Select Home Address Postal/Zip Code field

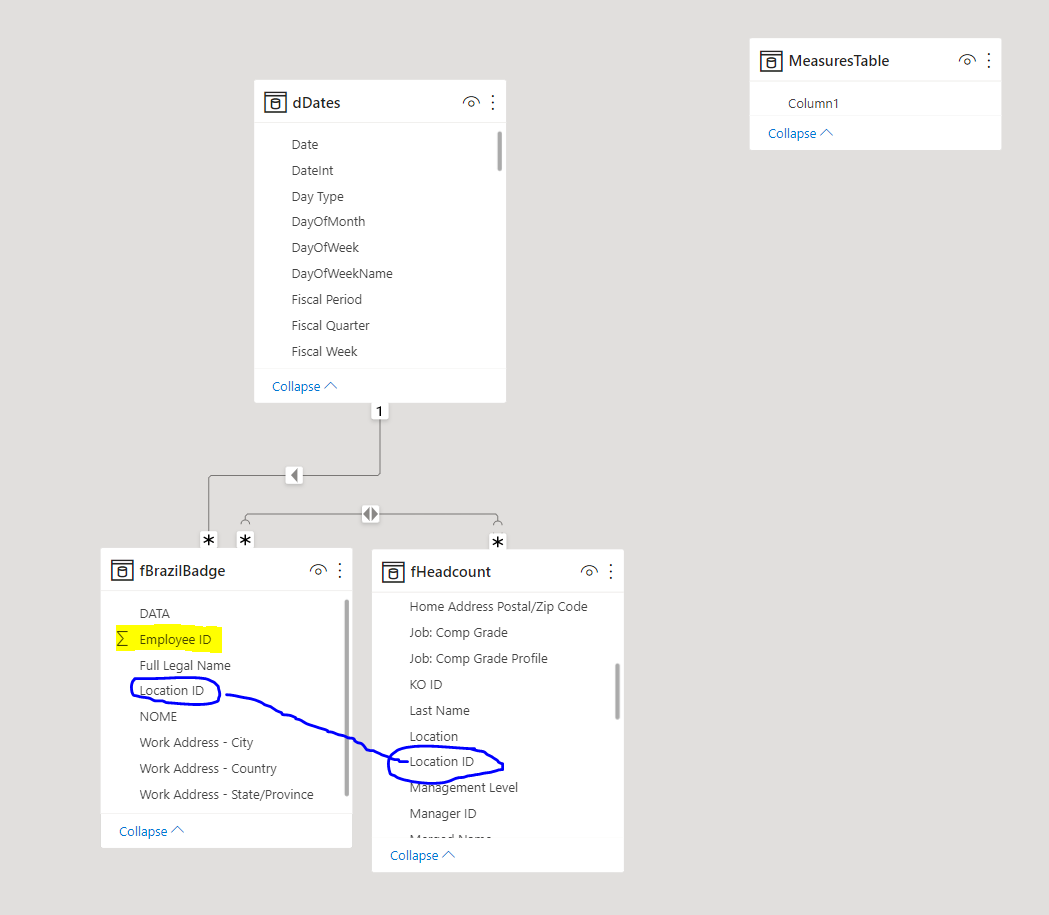click(498, 607)
